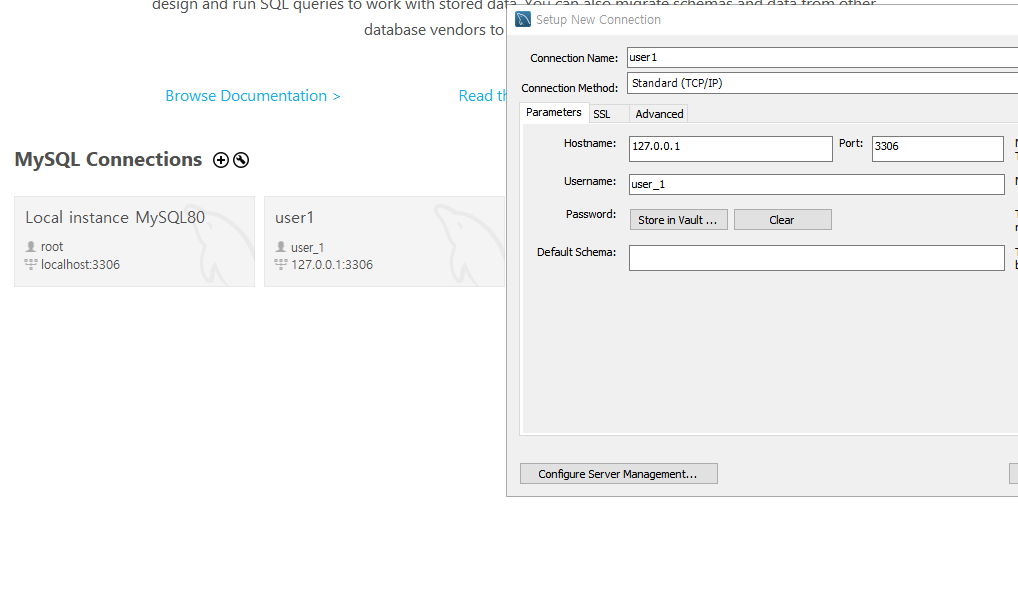
Task: Open the Local instance MySQL80 connection tile
Action: click(134, 241)
